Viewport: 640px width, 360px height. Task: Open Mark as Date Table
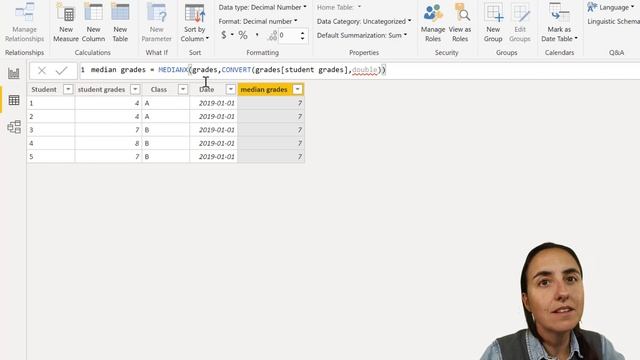tap(559, 22)
